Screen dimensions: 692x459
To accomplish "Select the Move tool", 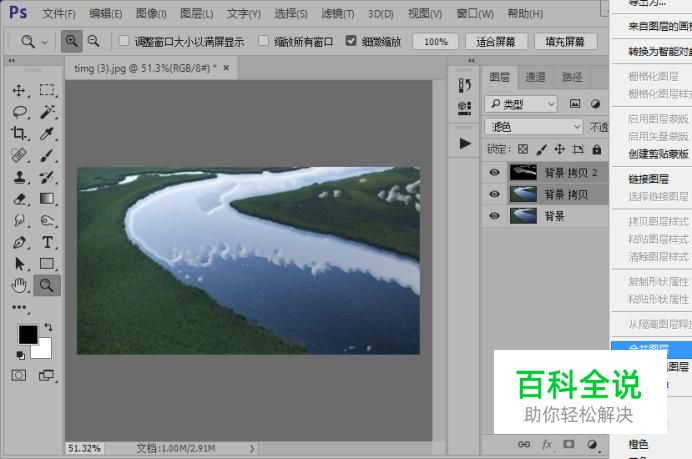I will coord(19,90).
